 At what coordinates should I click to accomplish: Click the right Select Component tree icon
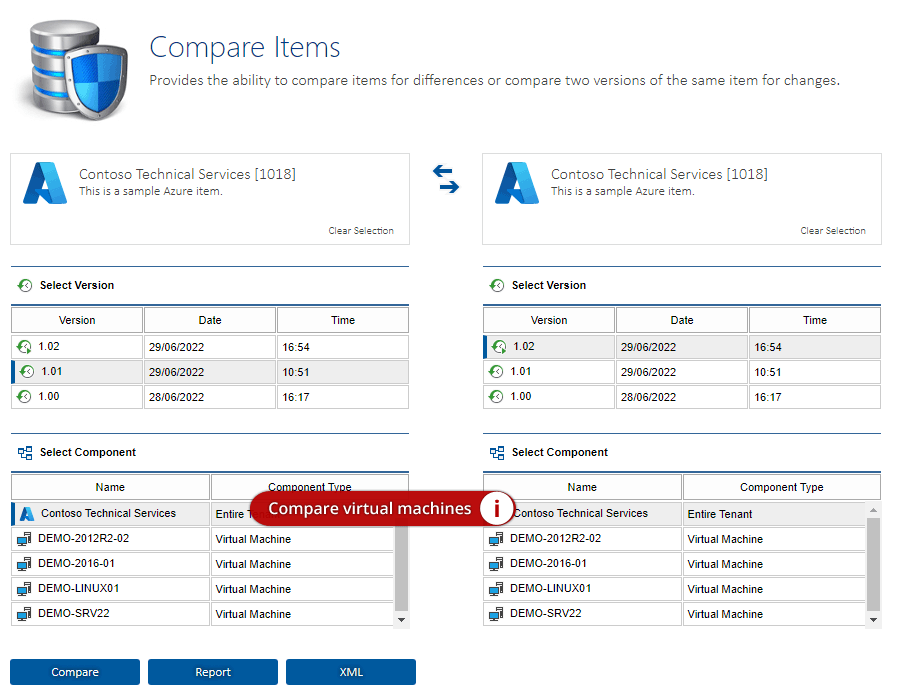[x=497, y=453]
